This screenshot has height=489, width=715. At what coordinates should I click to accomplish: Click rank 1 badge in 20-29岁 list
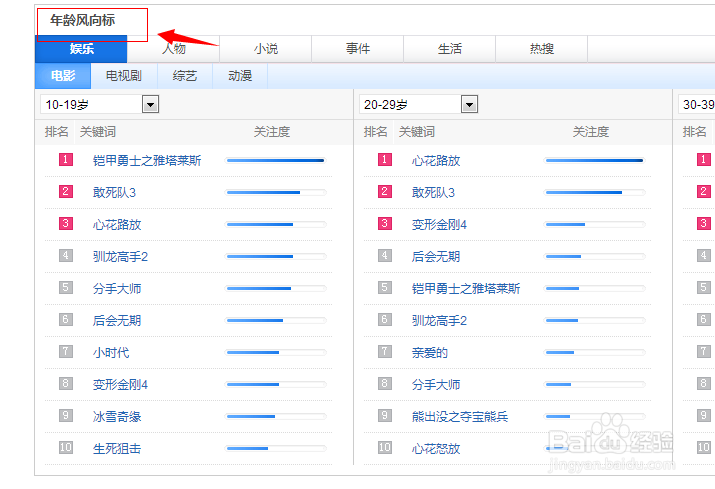coord(384,159)
